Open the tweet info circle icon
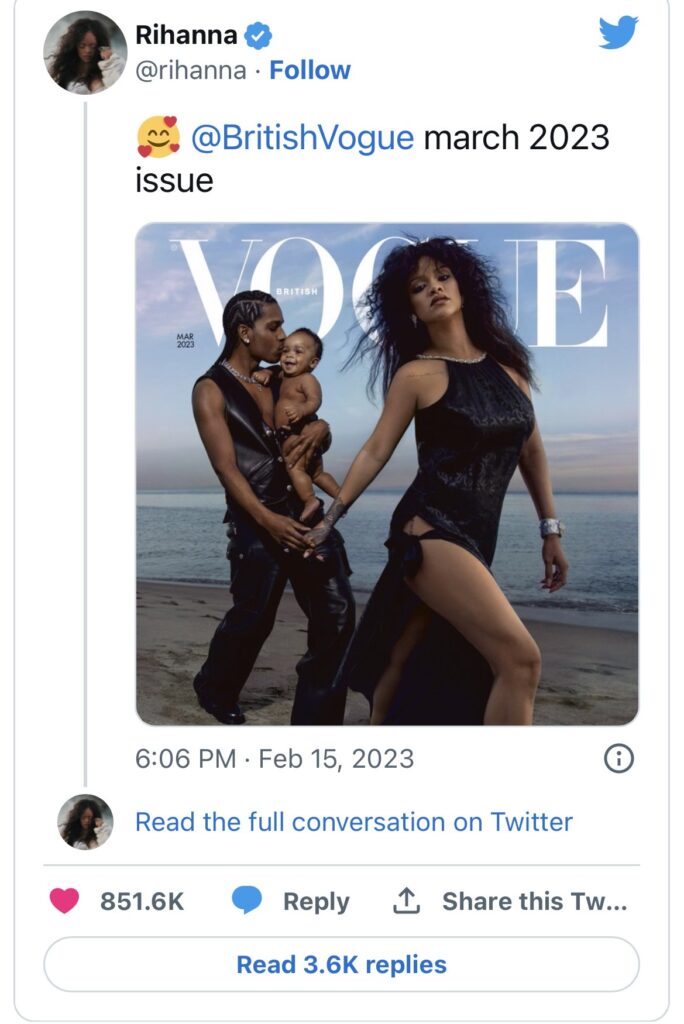 point(619,759)
